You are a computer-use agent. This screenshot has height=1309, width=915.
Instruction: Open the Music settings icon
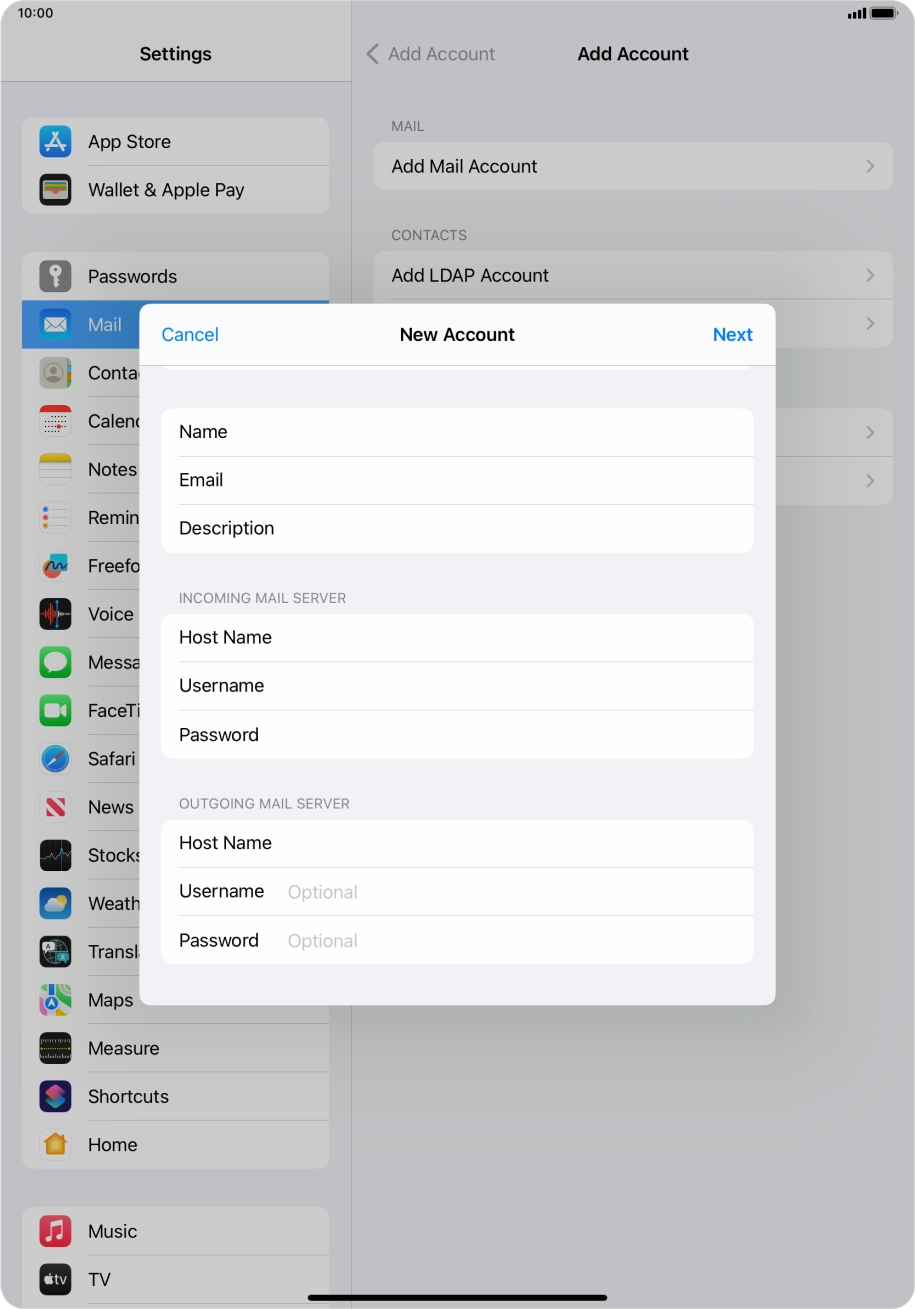pos(55,1231)
